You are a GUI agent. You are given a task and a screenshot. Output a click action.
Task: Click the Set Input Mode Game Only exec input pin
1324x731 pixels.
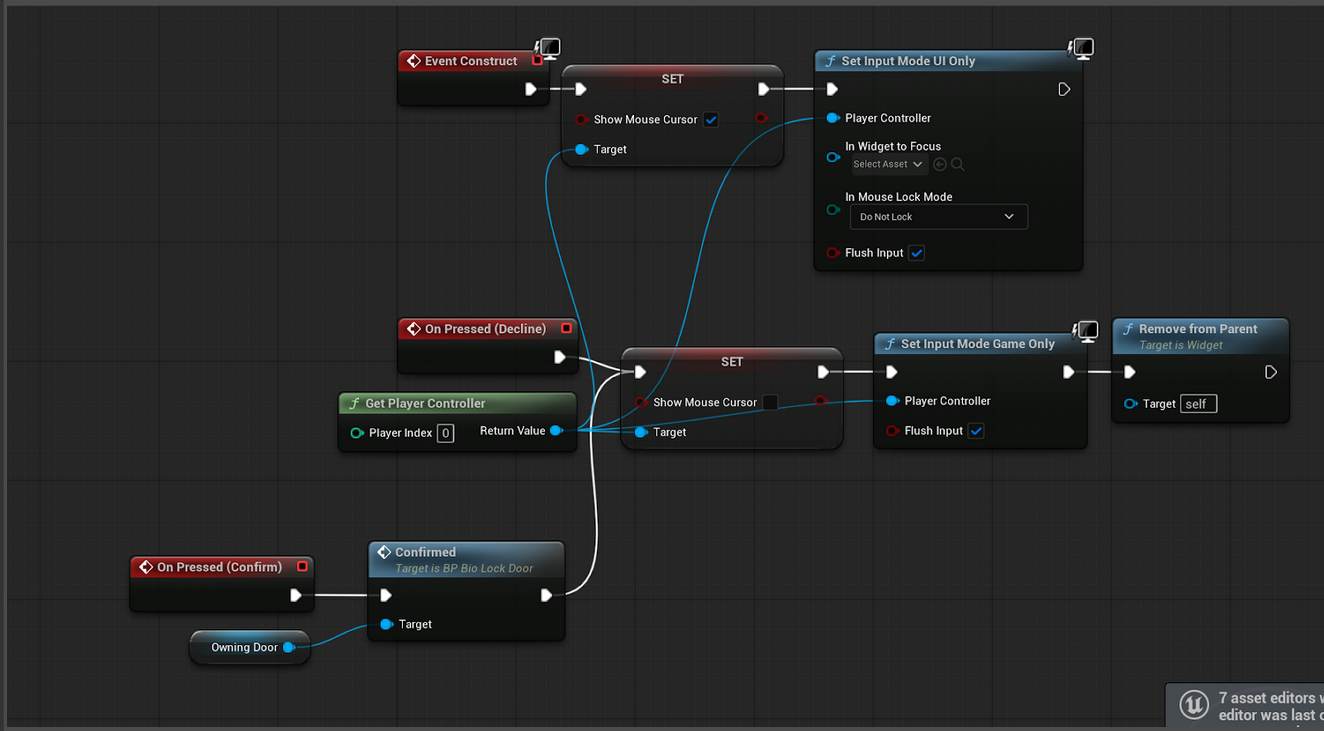891,372
